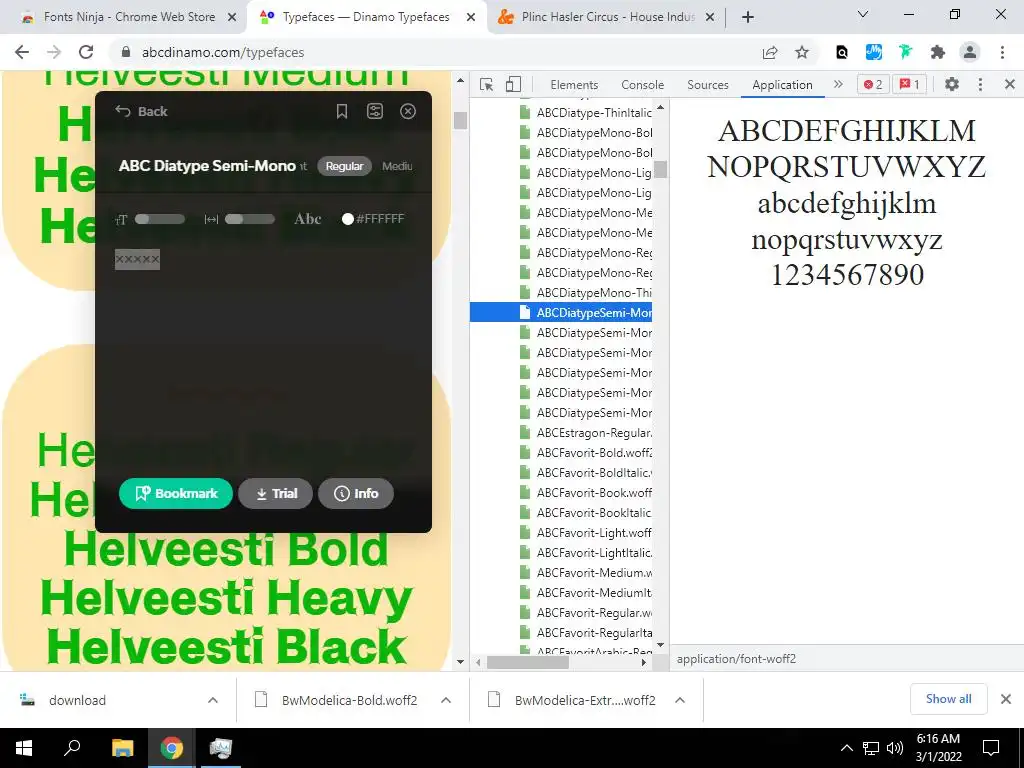
Task: Switch to Fonts Ninja Chrome Web Store tab
Action: coord(129,17)
